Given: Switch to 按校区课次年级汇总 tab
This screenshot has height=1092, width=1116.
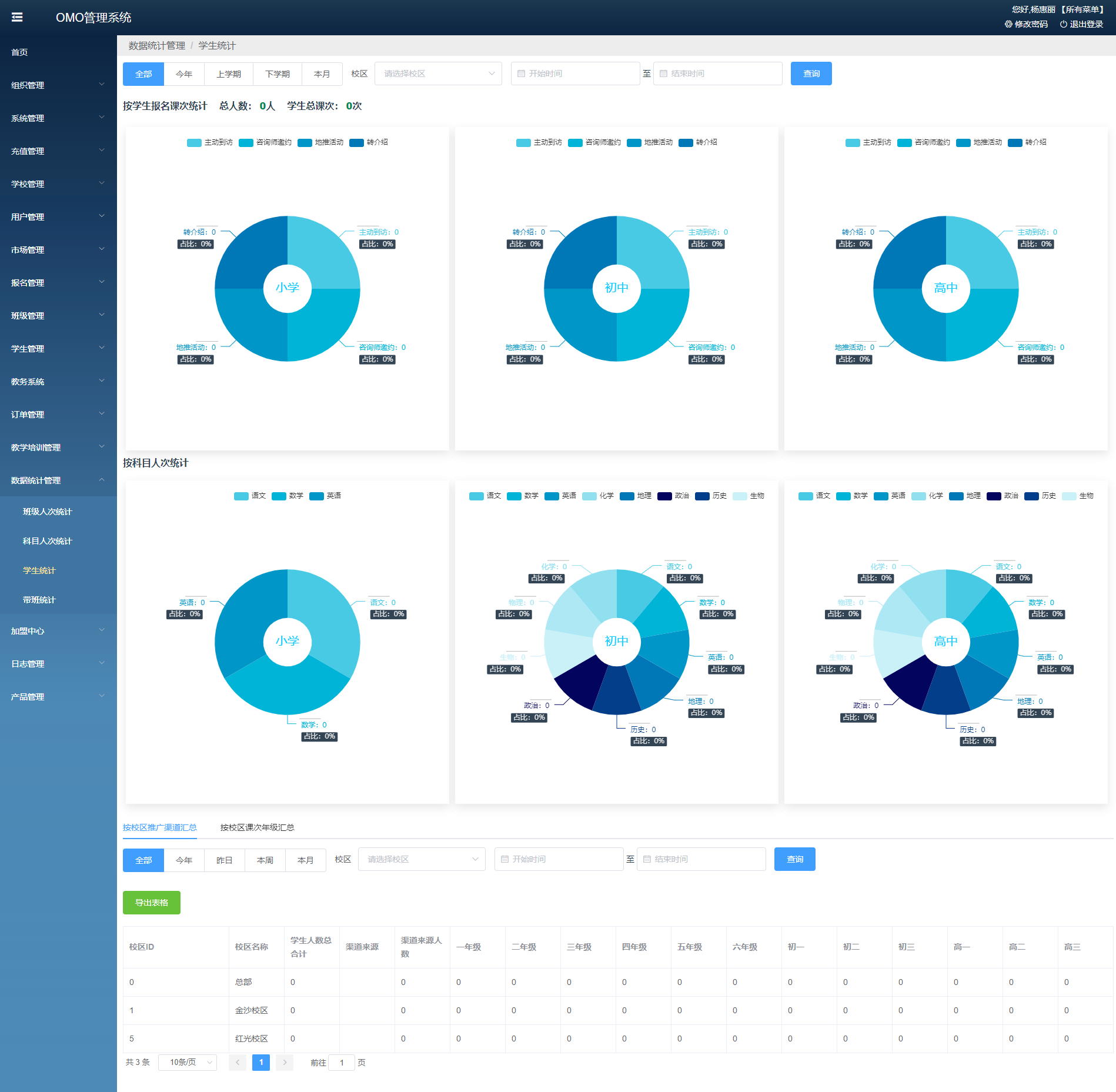Looking at the screenshot, I should (257, 827).
